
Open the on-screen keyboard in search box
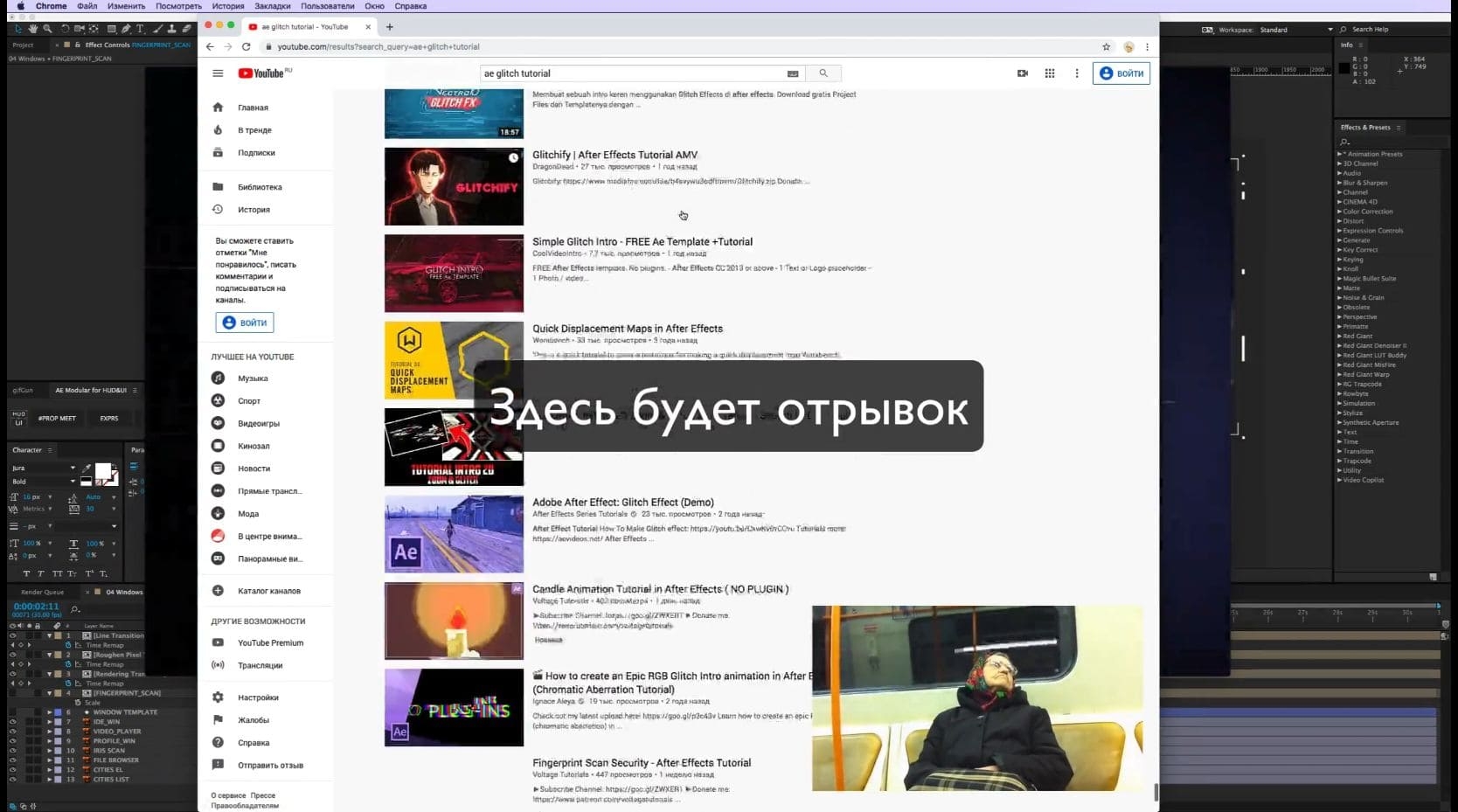click(x=793, y=73)
